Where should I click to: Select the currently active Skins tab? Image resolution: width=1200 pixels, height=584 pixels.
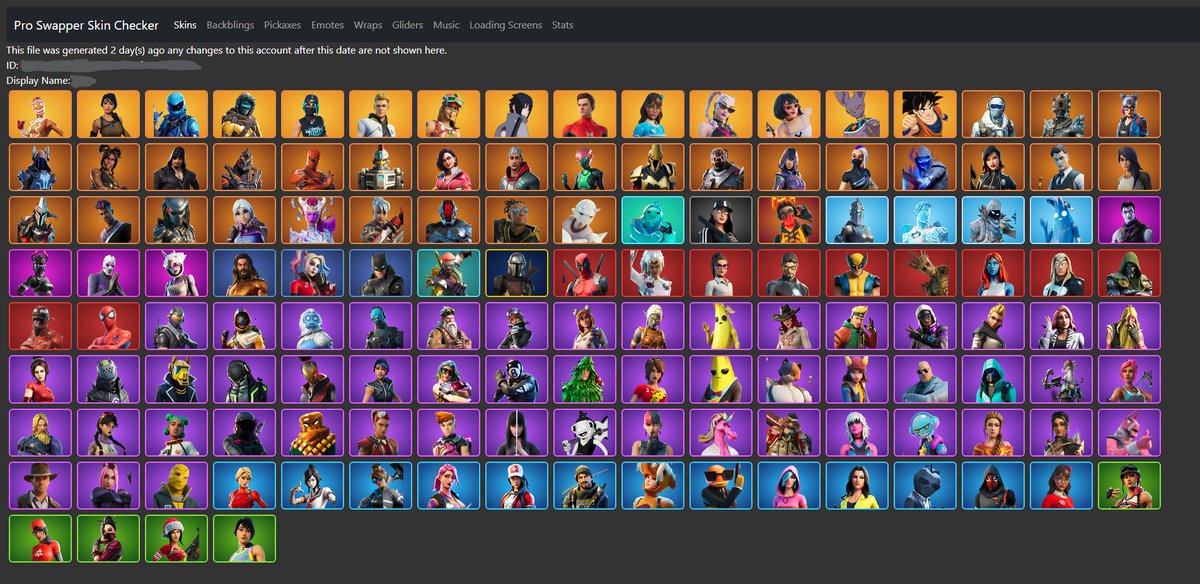click(184, 25)
